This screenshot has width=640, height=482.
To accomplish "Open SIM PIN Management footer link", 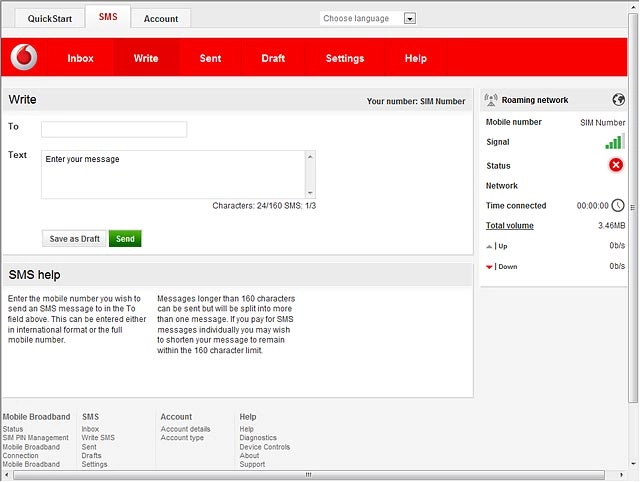I will pyautogui.click(x=36, y=438).
